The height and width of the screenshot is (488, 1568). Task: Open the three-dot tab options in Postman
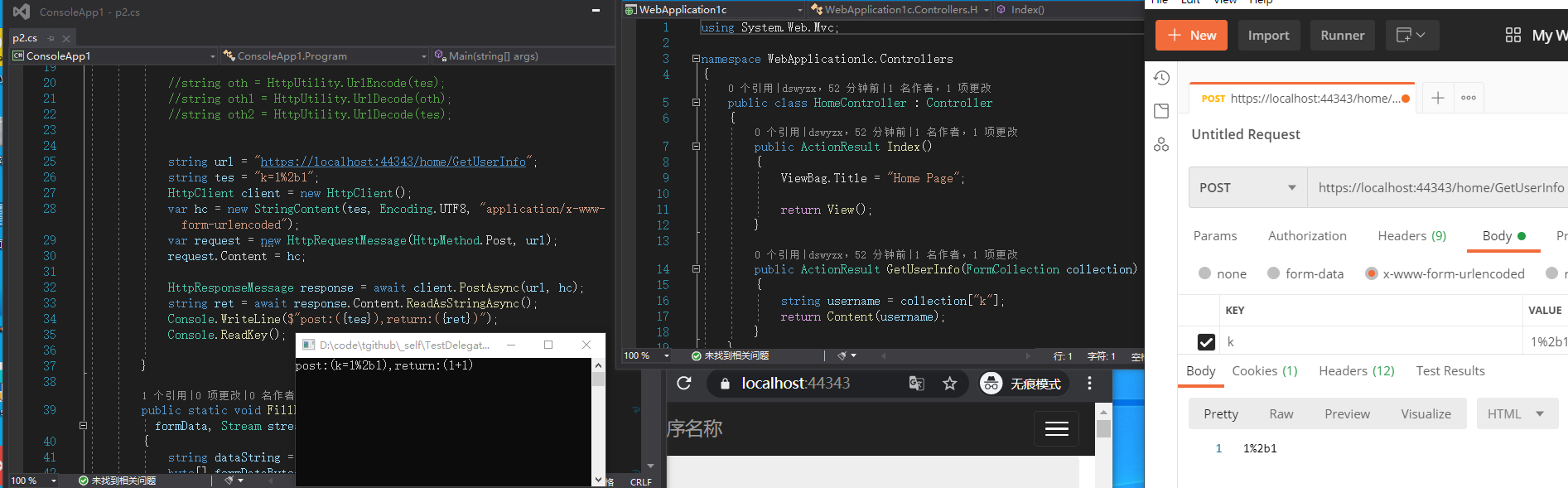tap(1469, 98)
